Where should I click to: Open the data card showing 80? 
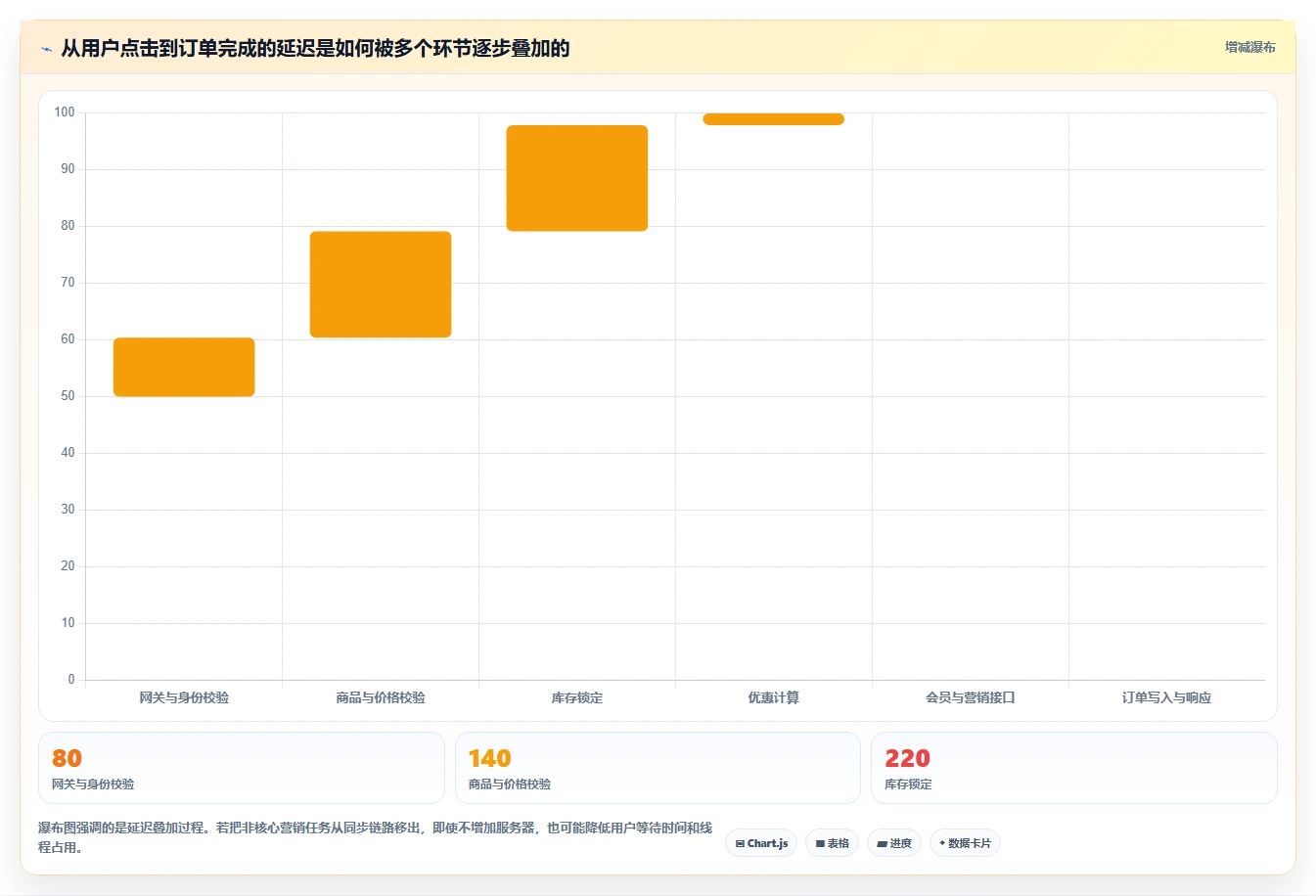click(242, 768)
